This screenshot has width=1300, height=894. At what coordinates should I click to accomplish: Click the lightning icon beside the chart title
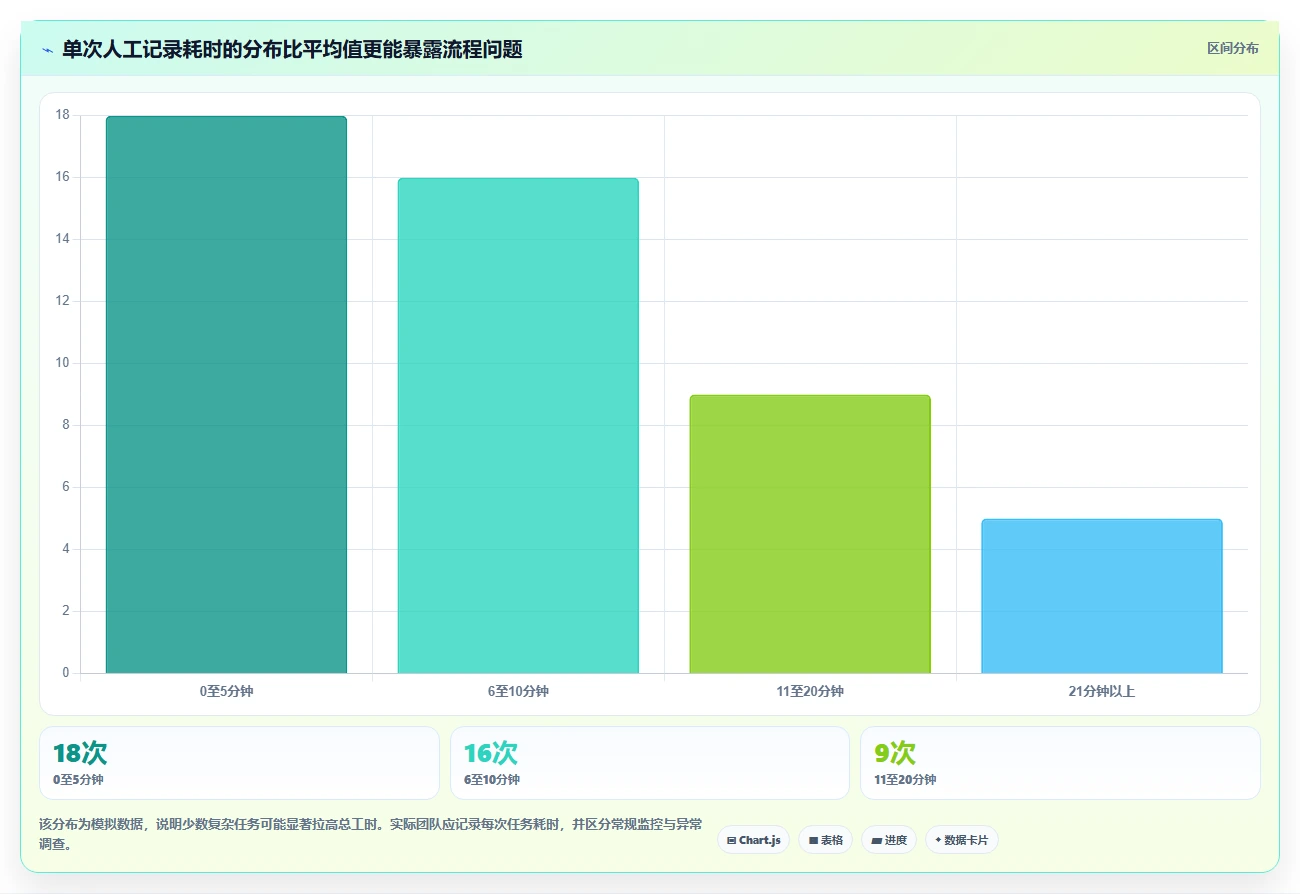47,50
